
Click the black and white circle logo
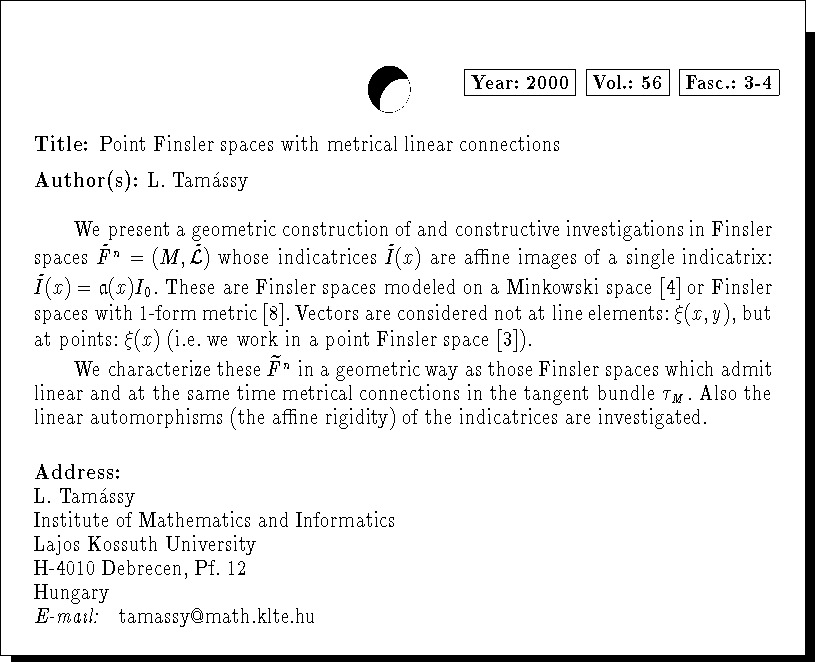tap(389, 88)
